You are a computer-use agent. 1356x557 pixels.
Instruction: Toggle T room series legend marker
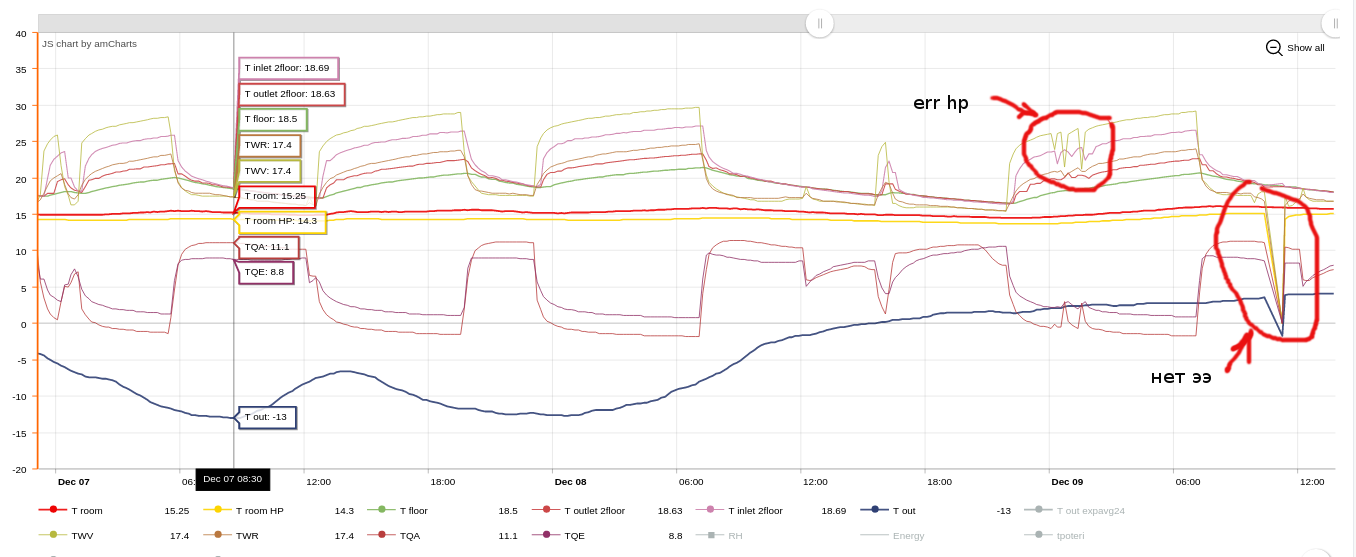[x=53, y=510]
